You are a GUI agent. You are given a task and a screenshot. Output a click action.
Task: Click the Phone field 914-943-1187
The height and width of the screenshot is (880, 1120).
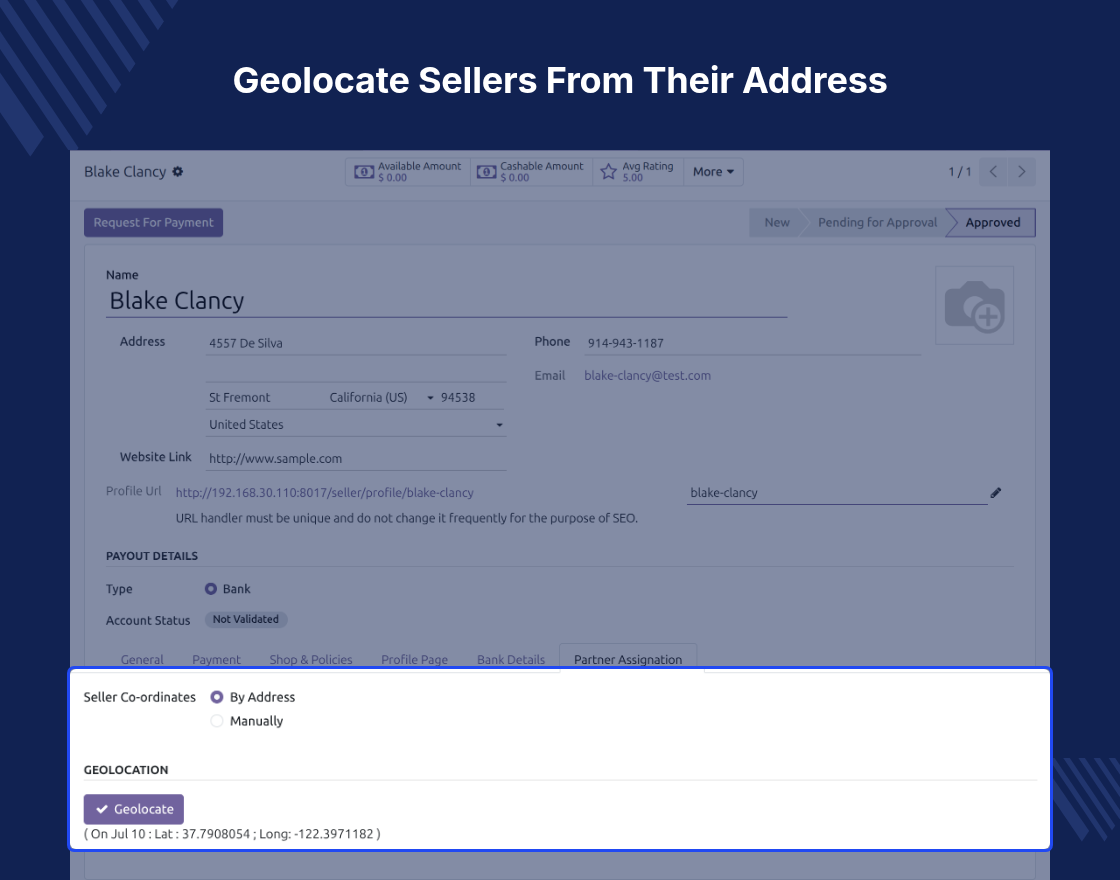(x=752, y=343)
